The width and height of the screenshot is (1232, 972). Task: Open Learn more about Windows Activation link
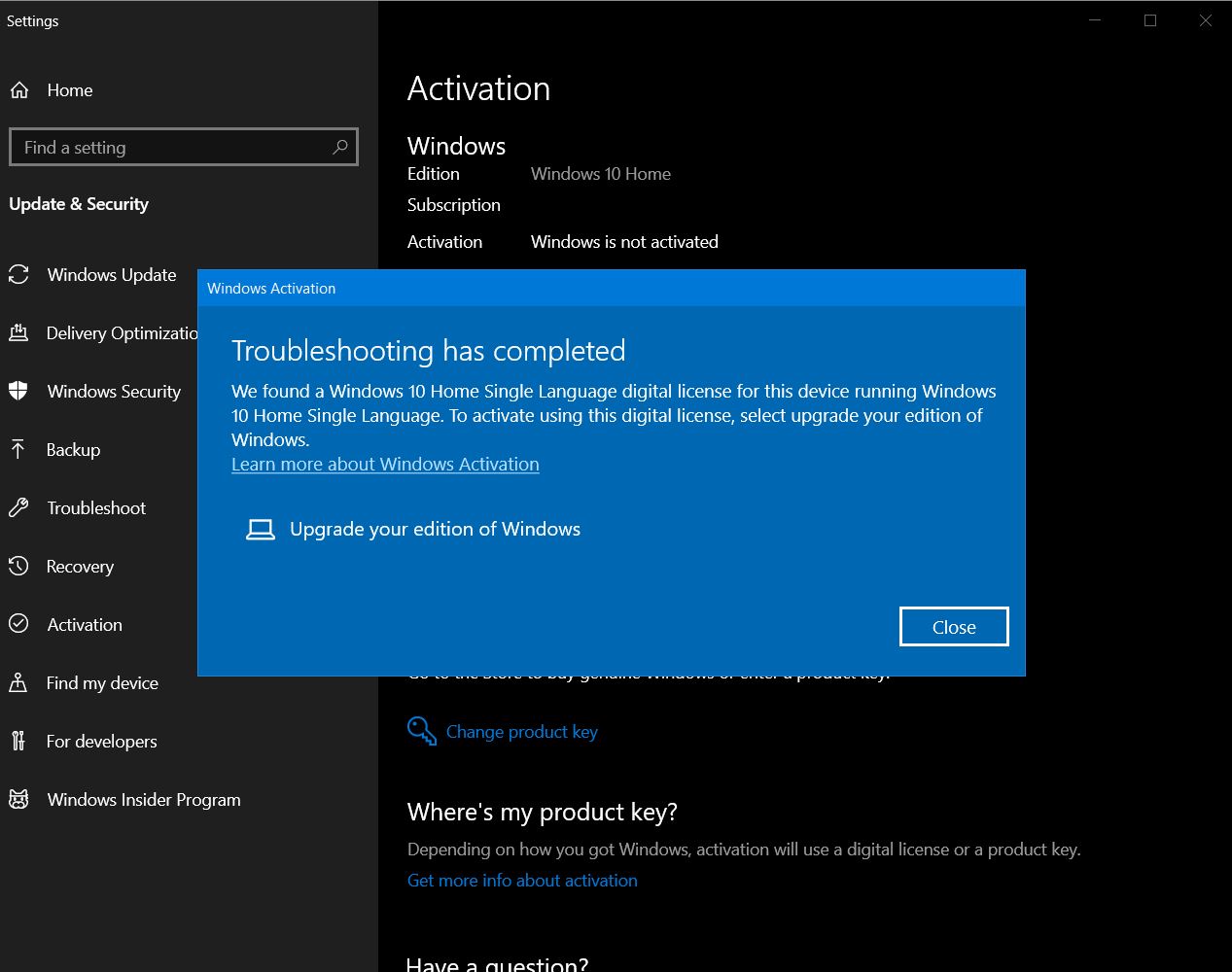tap(385, 464)
